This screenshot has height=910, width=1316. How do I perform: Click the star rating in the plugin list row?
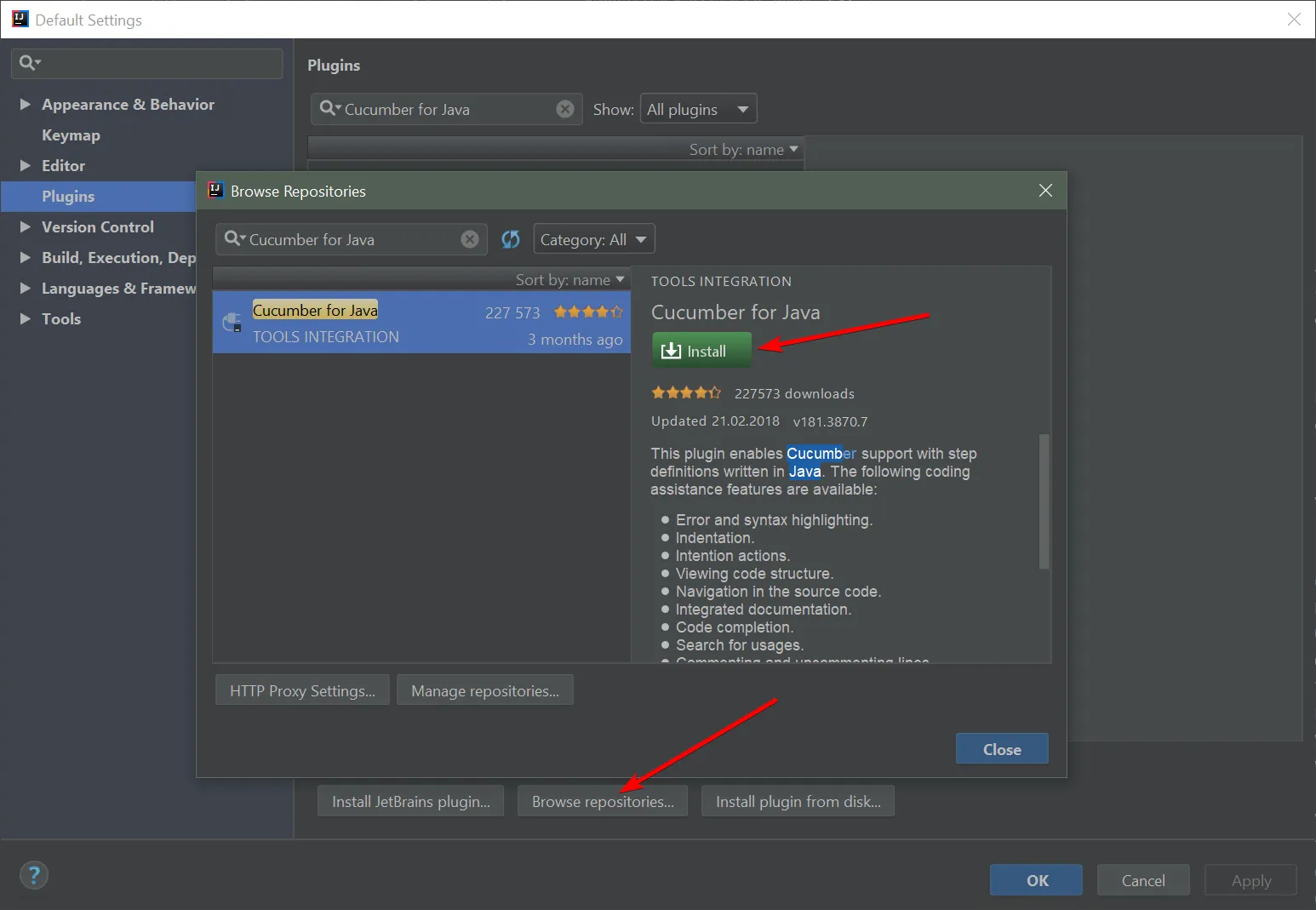click(x=589, y=312)
